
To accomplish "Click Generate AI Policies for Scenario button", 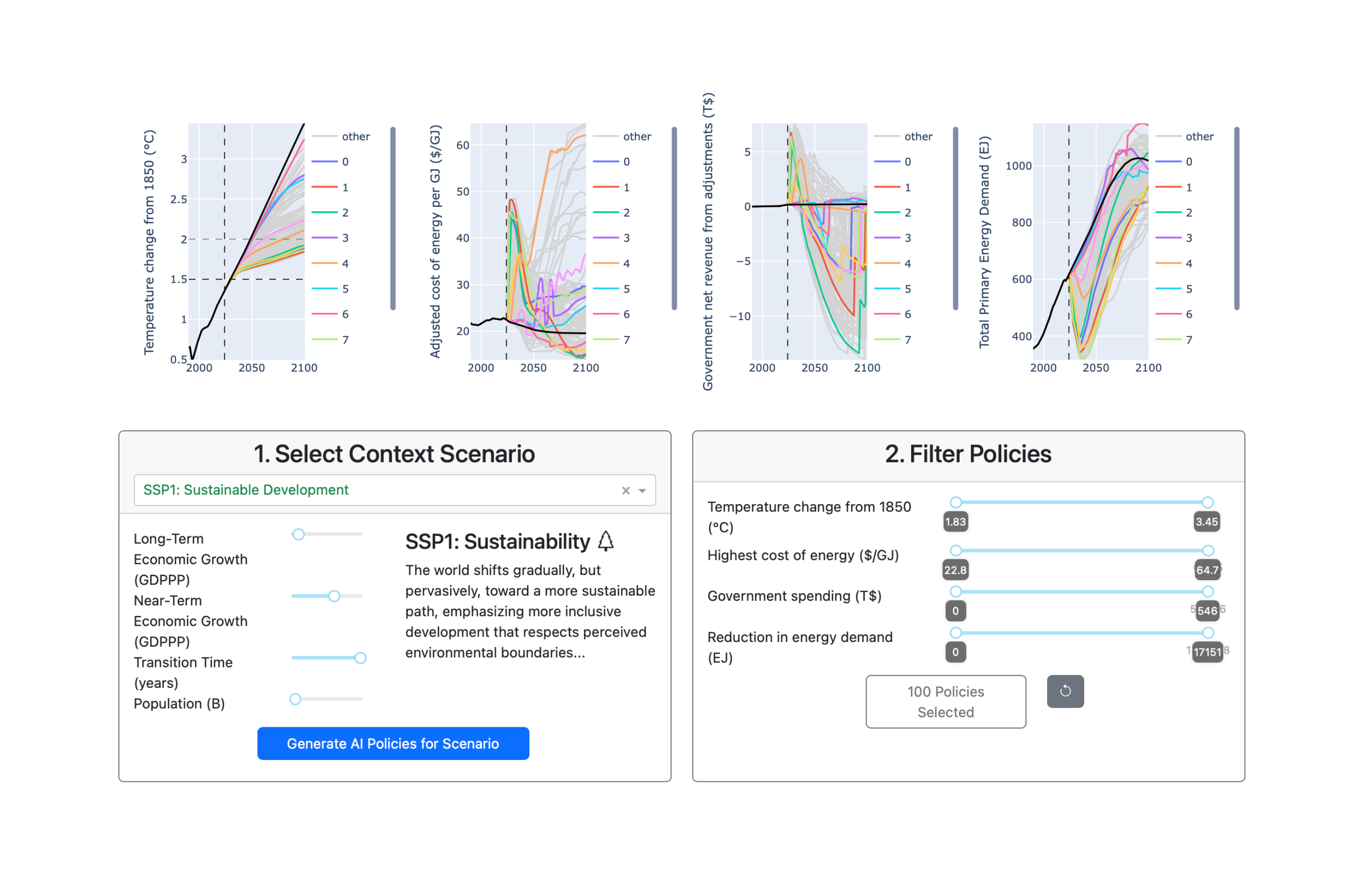I will (x=393, y=743).
